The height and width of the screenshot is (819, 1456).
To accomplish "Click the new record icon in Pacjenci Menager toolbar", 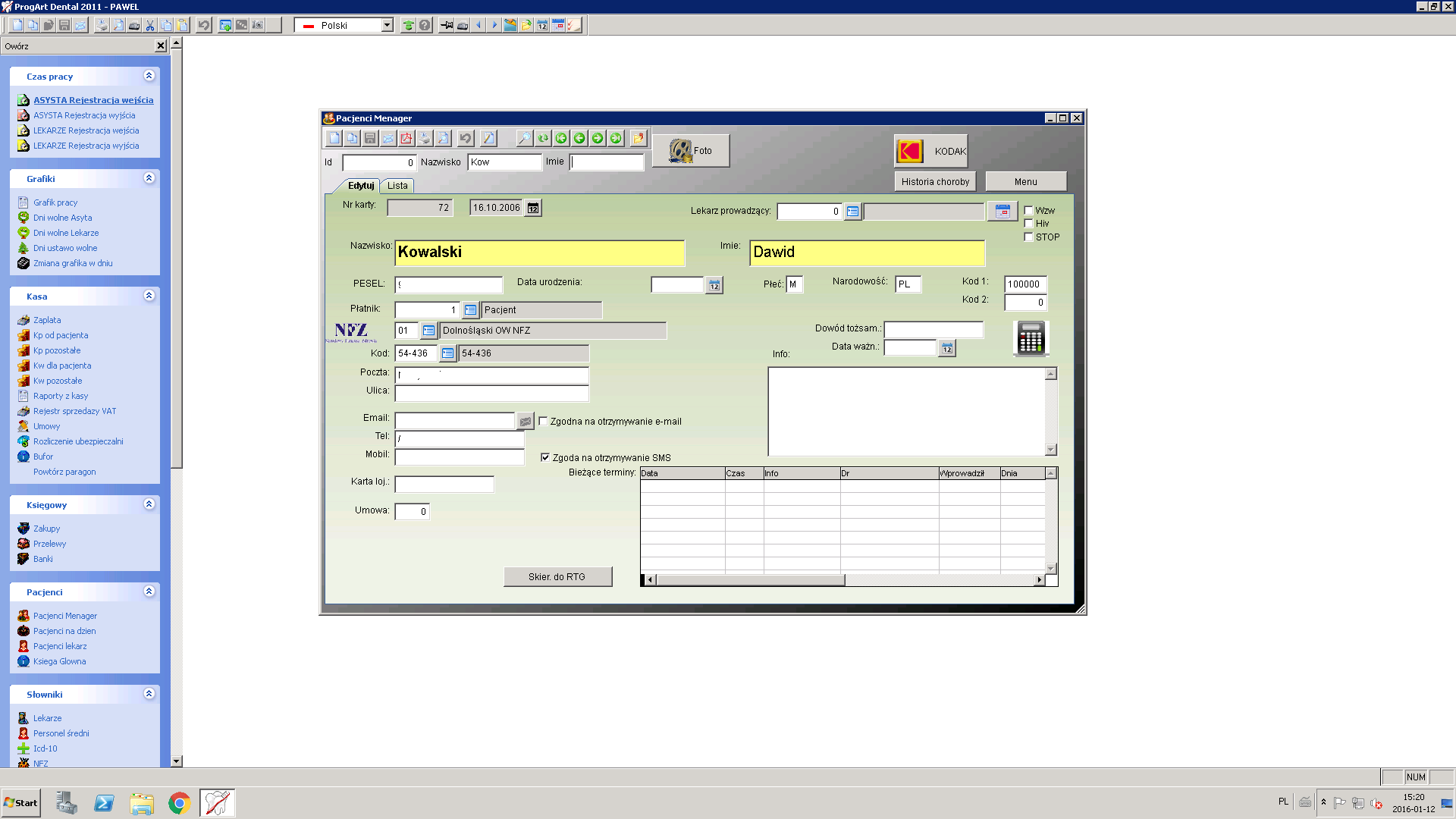I will click(334, 138).
